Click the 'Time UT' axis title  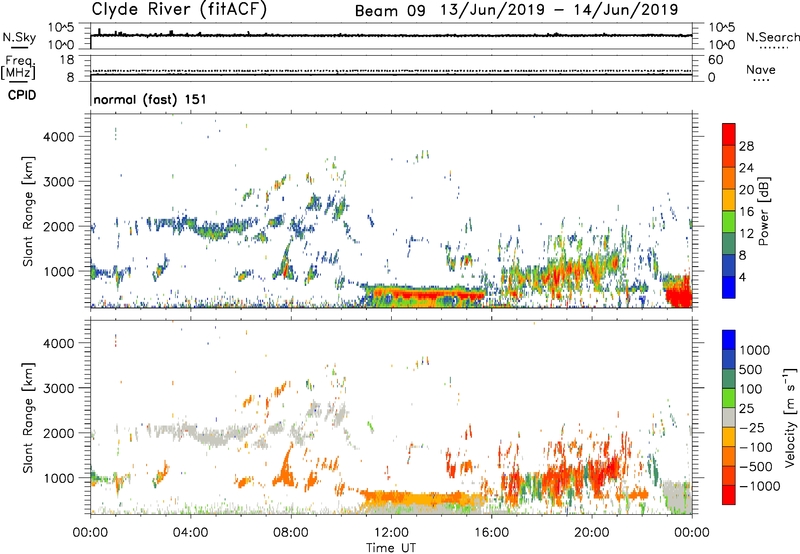coord(391,548)
